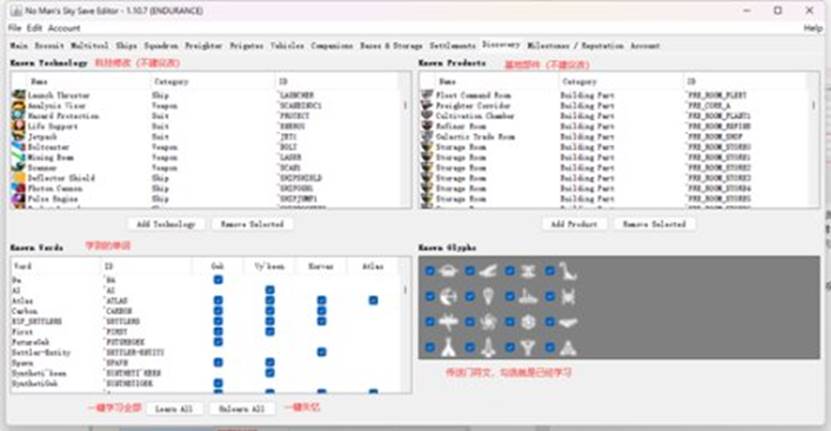Select the Analysis Visor technology icon

point(19,105)
